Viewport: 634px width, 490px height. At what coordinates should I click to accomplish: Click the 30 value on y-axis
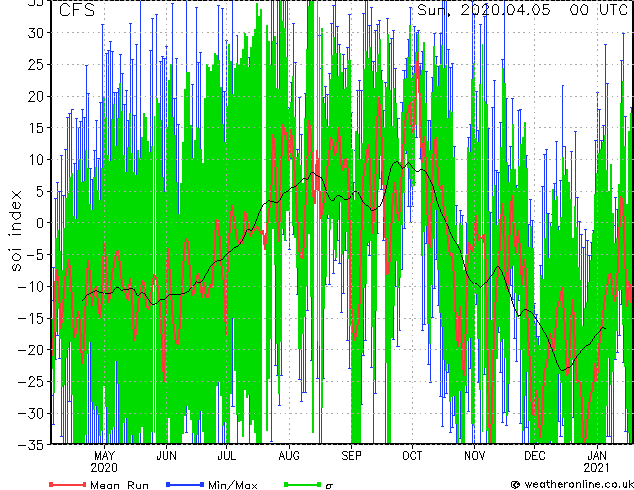[36, 33]
